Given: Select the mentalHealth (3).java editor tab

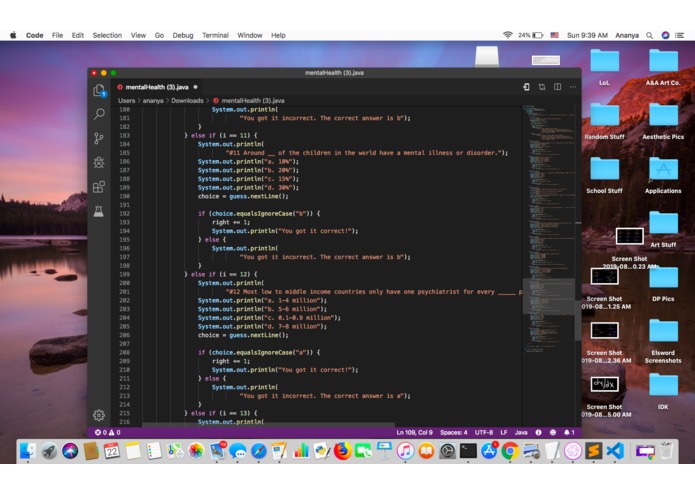Looking at the screenshot, I should [157, 87].
